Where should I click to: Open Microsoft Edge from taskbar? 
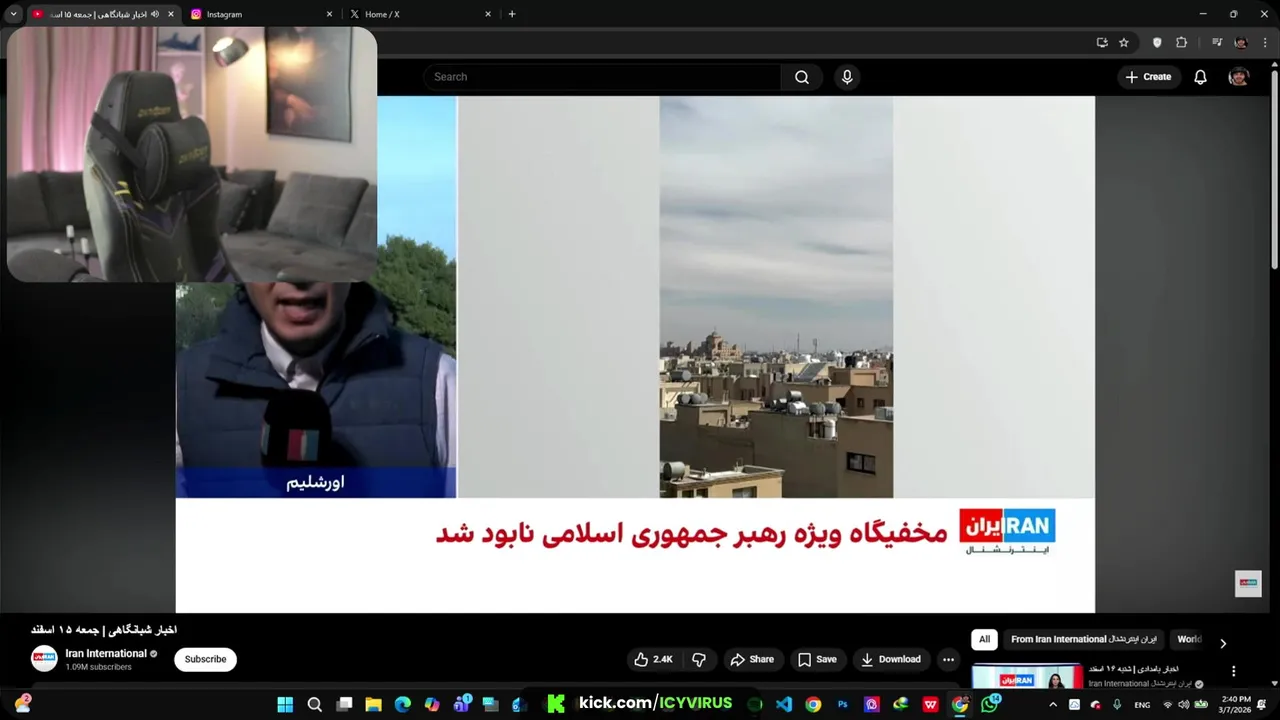coord(402,704)
